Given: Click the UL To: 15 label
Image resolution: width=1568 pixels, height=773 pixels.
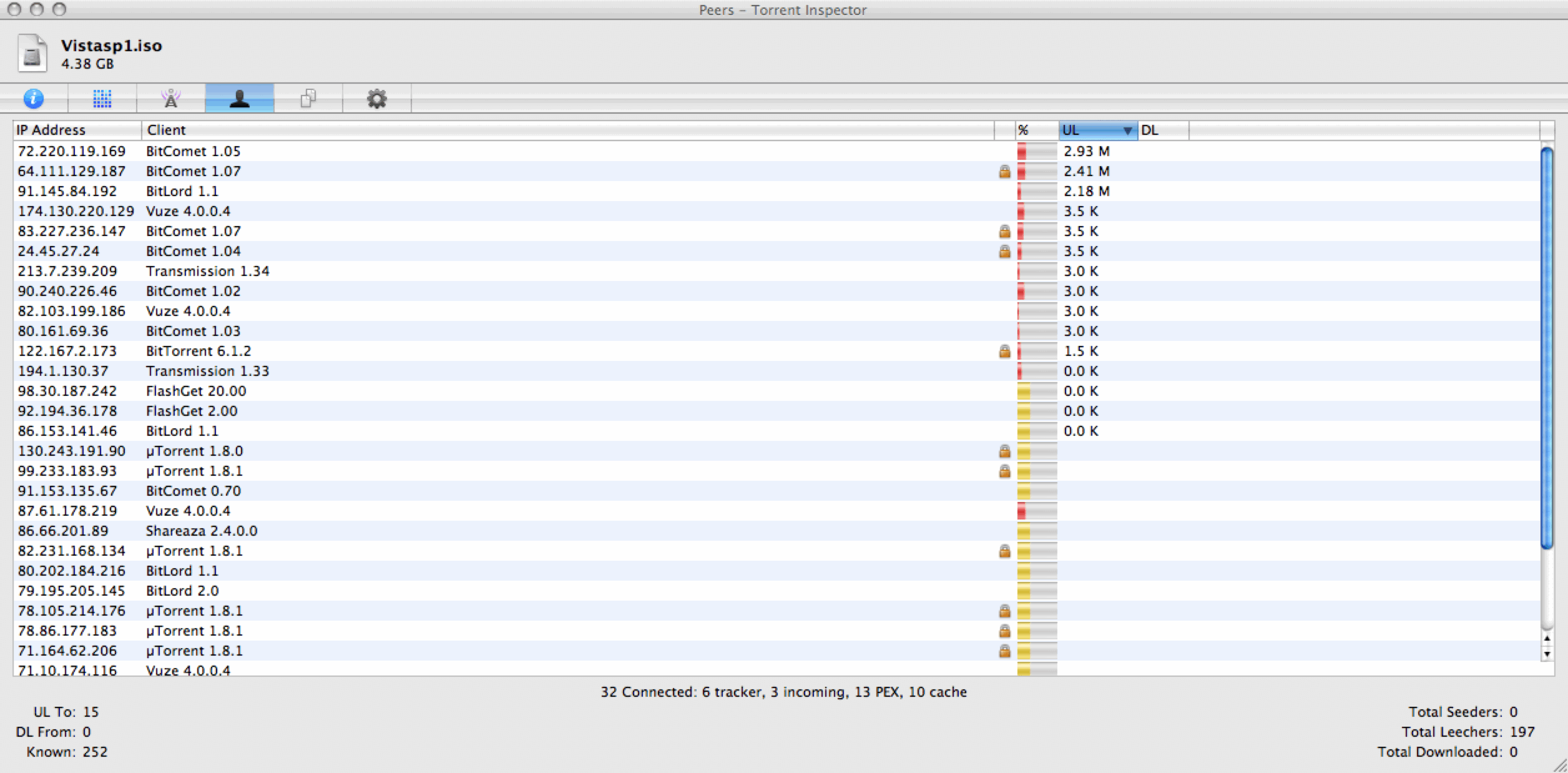Looking at the screenshot, I should click(x=66, y=712).
